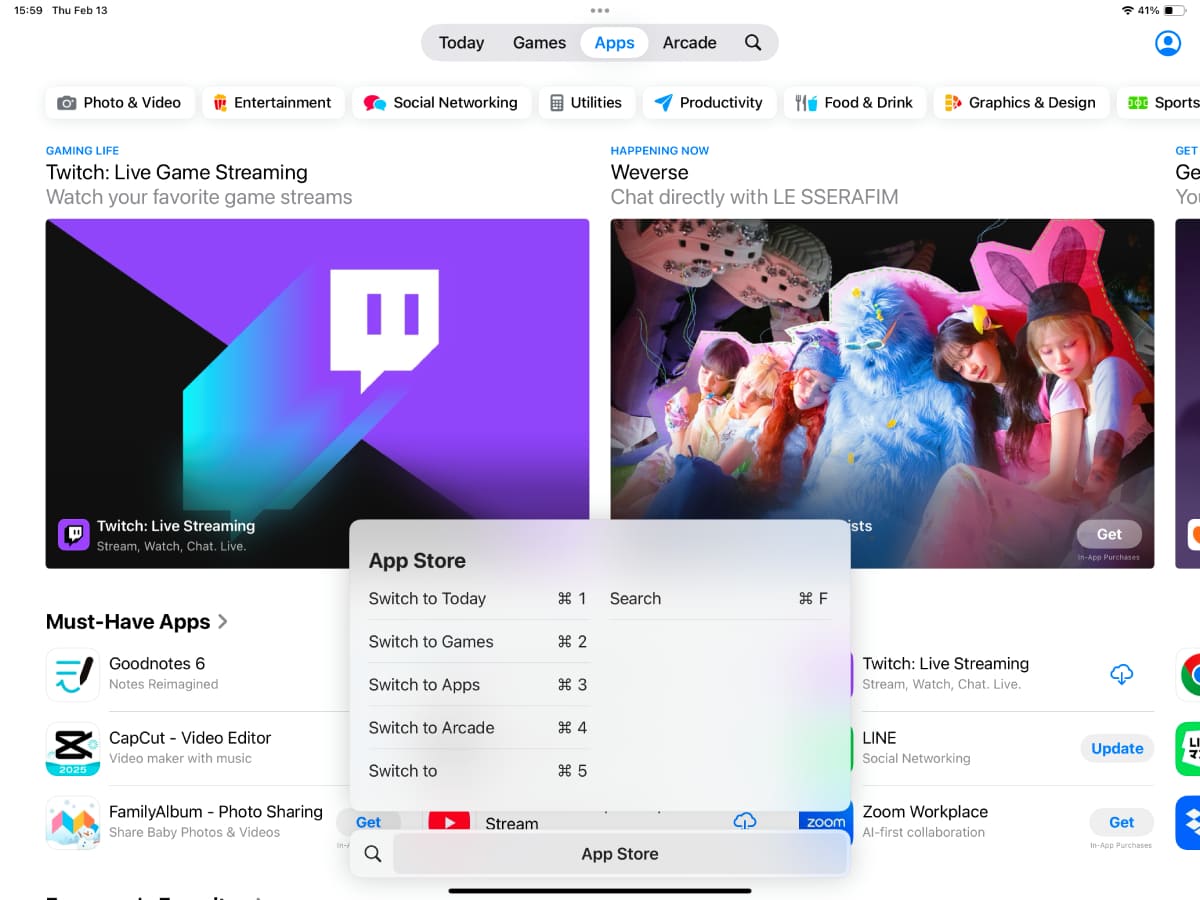Open the YouTube app icon in the list
This screenshot has height=900, width=1200.
tap(449, 822)
